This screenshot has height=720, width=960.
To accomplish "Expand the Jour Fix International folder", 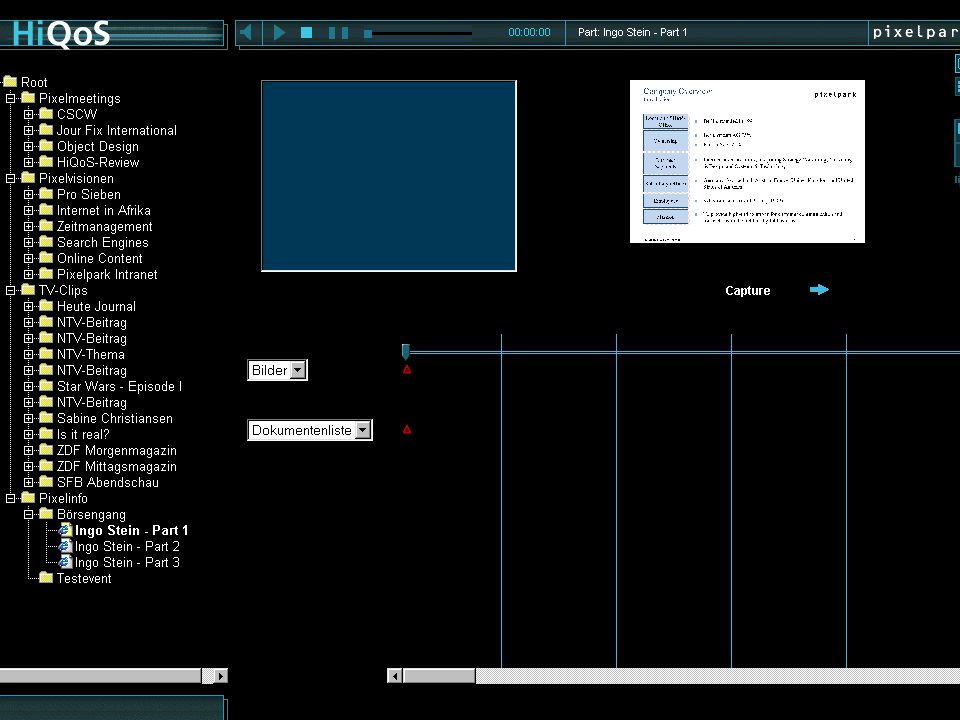I will click(x=28, y=130).
